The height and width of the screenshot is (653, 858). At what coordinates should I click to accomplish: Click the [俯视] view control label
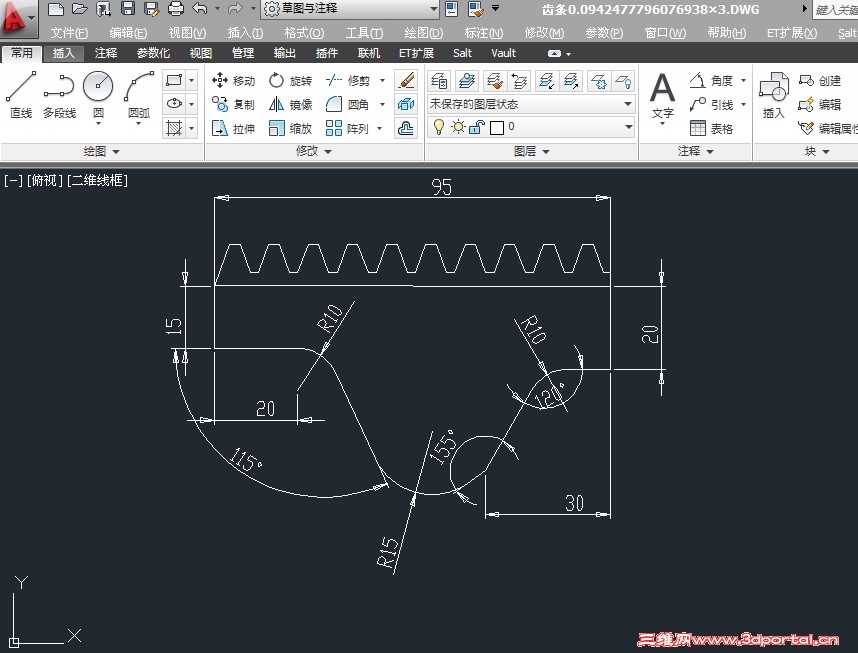pos(44,180)
